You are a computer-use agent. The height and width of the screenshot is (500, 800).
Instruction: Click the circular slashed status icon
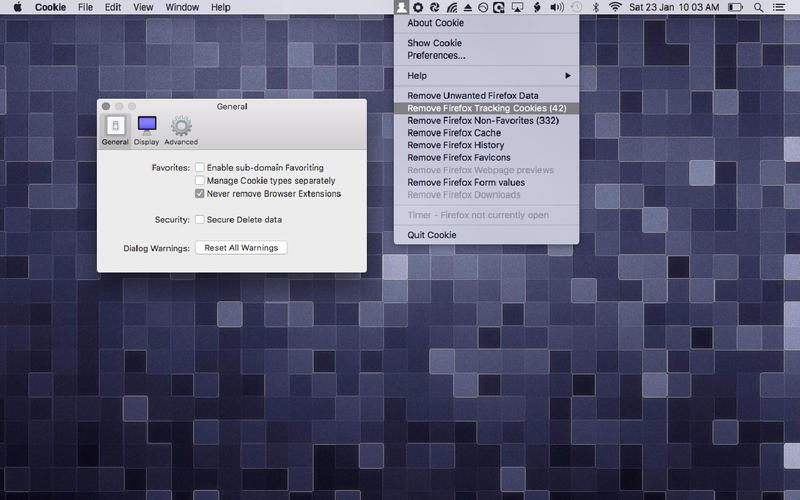click(x=483, y=7)
